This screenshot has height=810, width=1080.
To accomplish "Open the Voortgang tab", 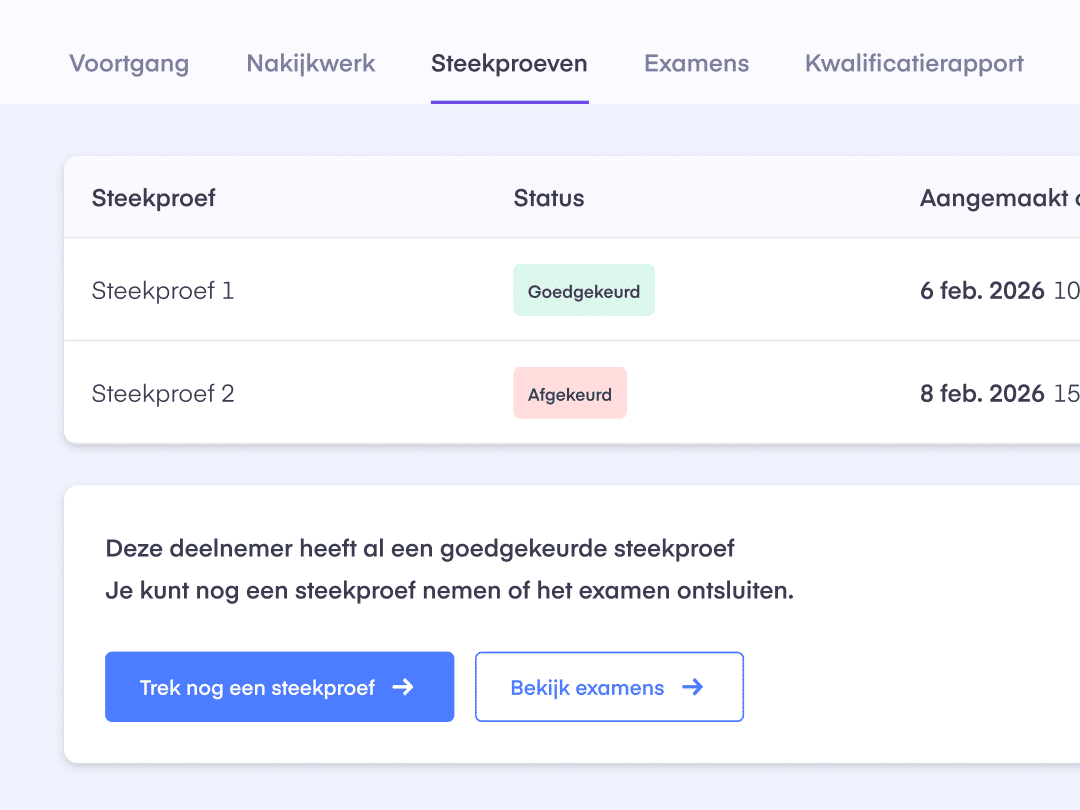I will pos(129,64).
